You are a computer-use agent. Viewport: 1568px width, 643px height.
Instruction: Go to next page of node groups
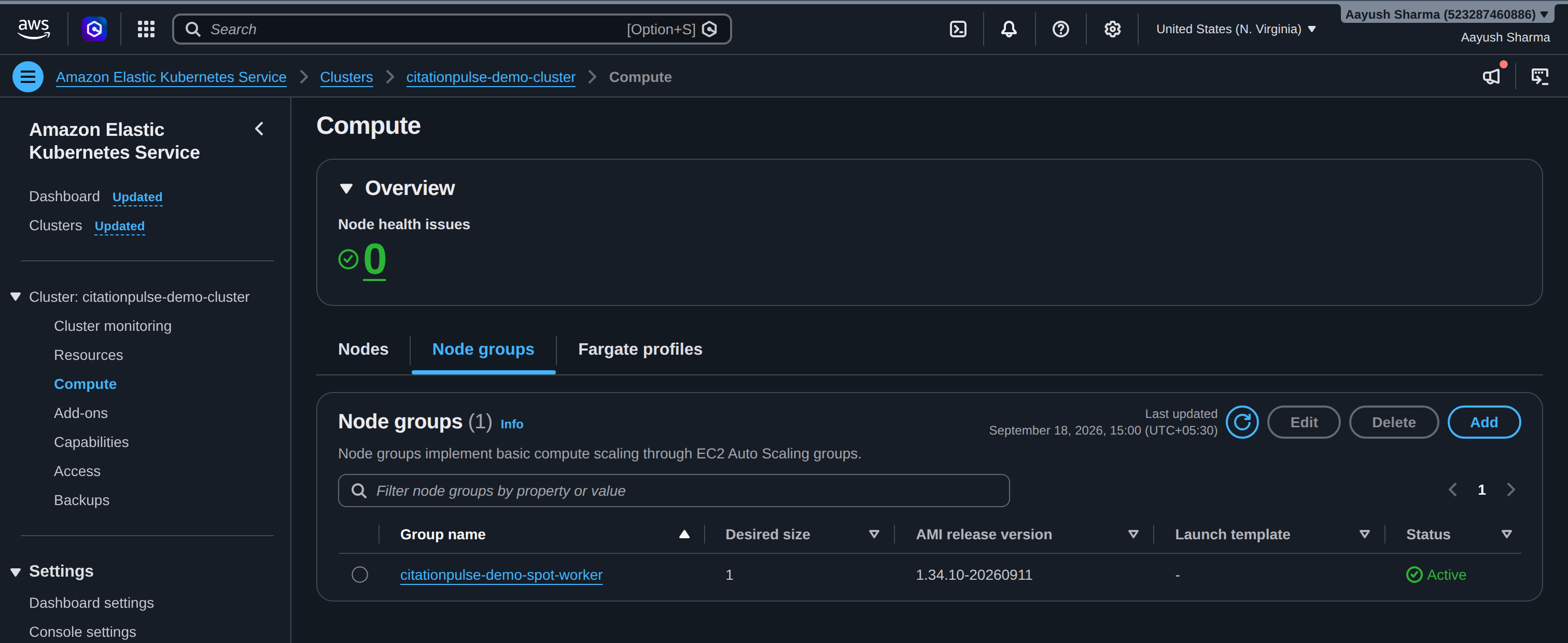(x=1511, y=490)
